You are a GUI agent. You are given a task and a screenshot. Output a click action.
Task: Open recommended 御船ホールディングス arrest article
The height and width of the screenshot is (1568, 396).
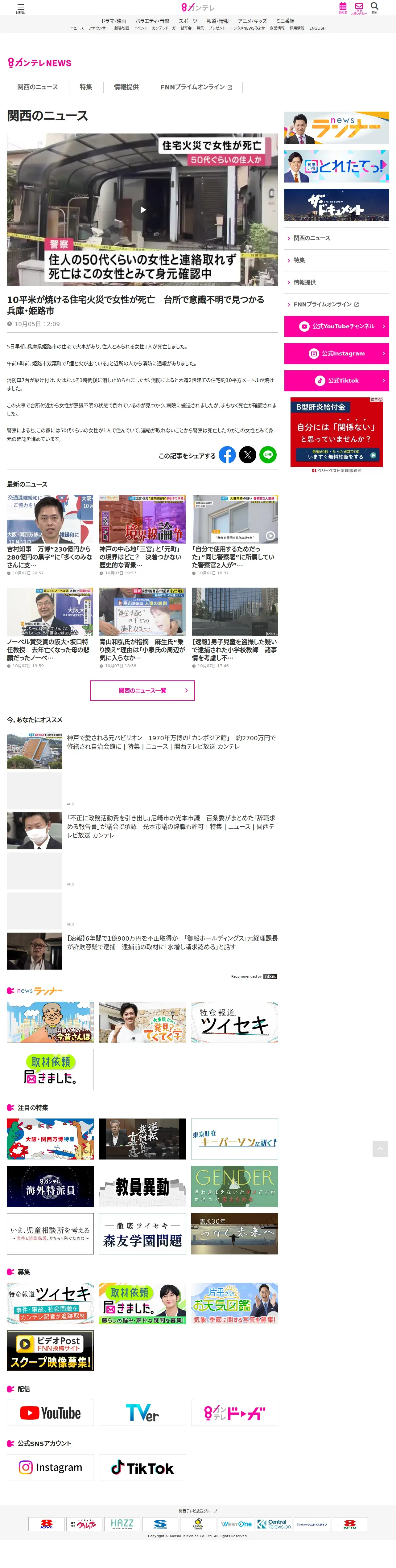point(142,951)
